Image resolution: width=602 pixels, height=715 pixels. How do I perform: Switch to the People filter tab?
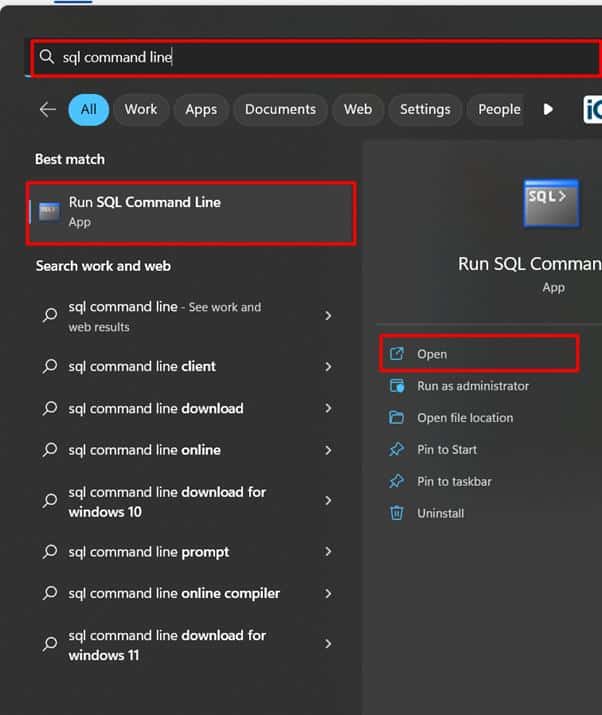499,109
